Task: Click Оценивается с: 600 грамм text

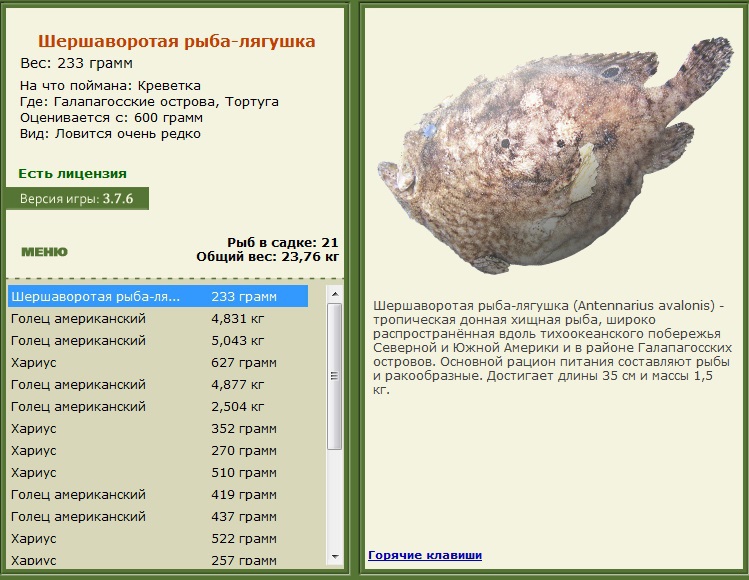Action: click(x=111, y=118)
